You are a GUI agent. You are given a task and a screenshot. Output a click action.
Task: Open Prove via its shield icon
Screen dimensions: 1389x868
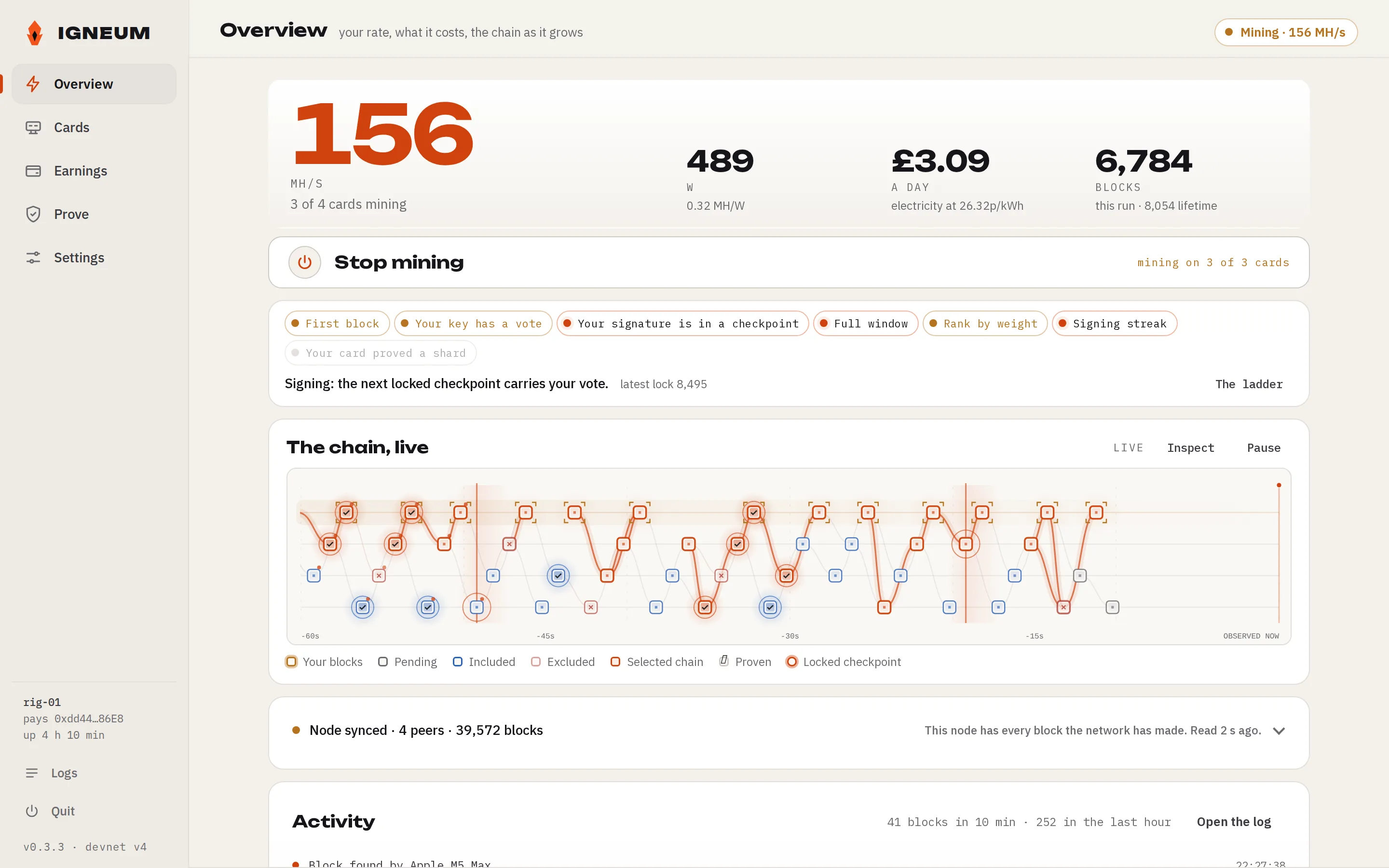[x=33, y=214]
